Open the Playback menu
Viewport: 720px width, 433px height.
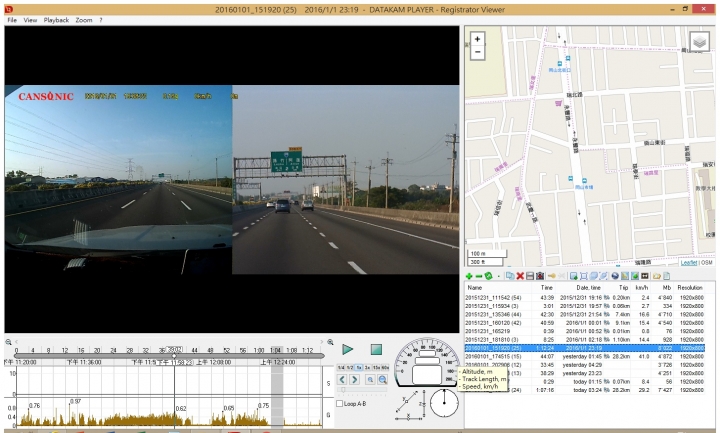56,20
